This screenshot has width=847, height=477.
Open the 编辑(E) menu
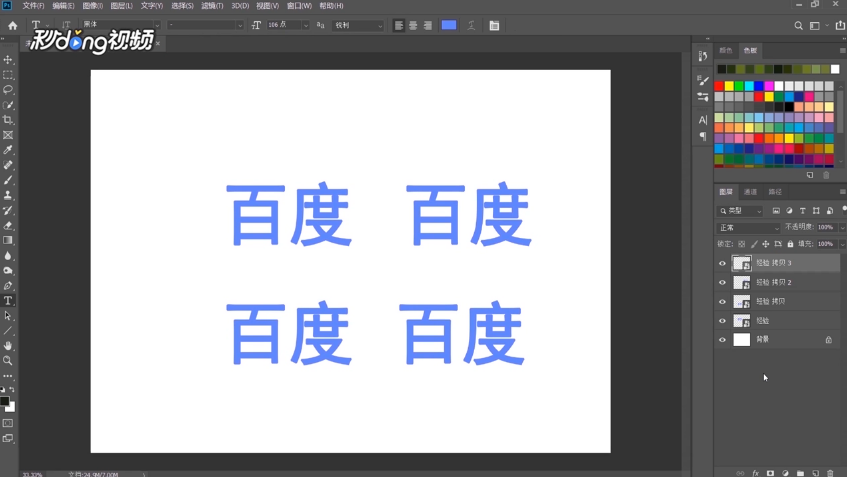[x=63, y=5]
